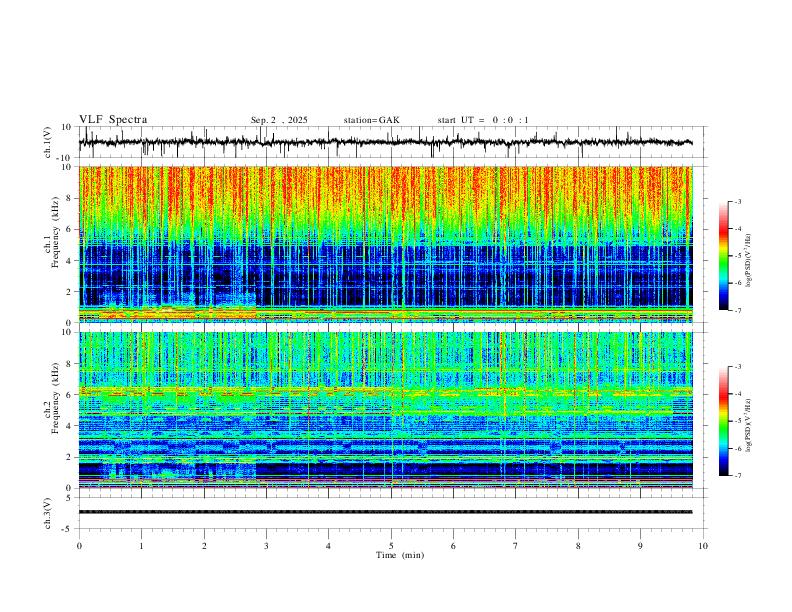This screenshot has width=792, height=612.
Task: Click the "-3" tick on the ch.1 colorbar
Action: pyautogui.click(x=738, y=201)
